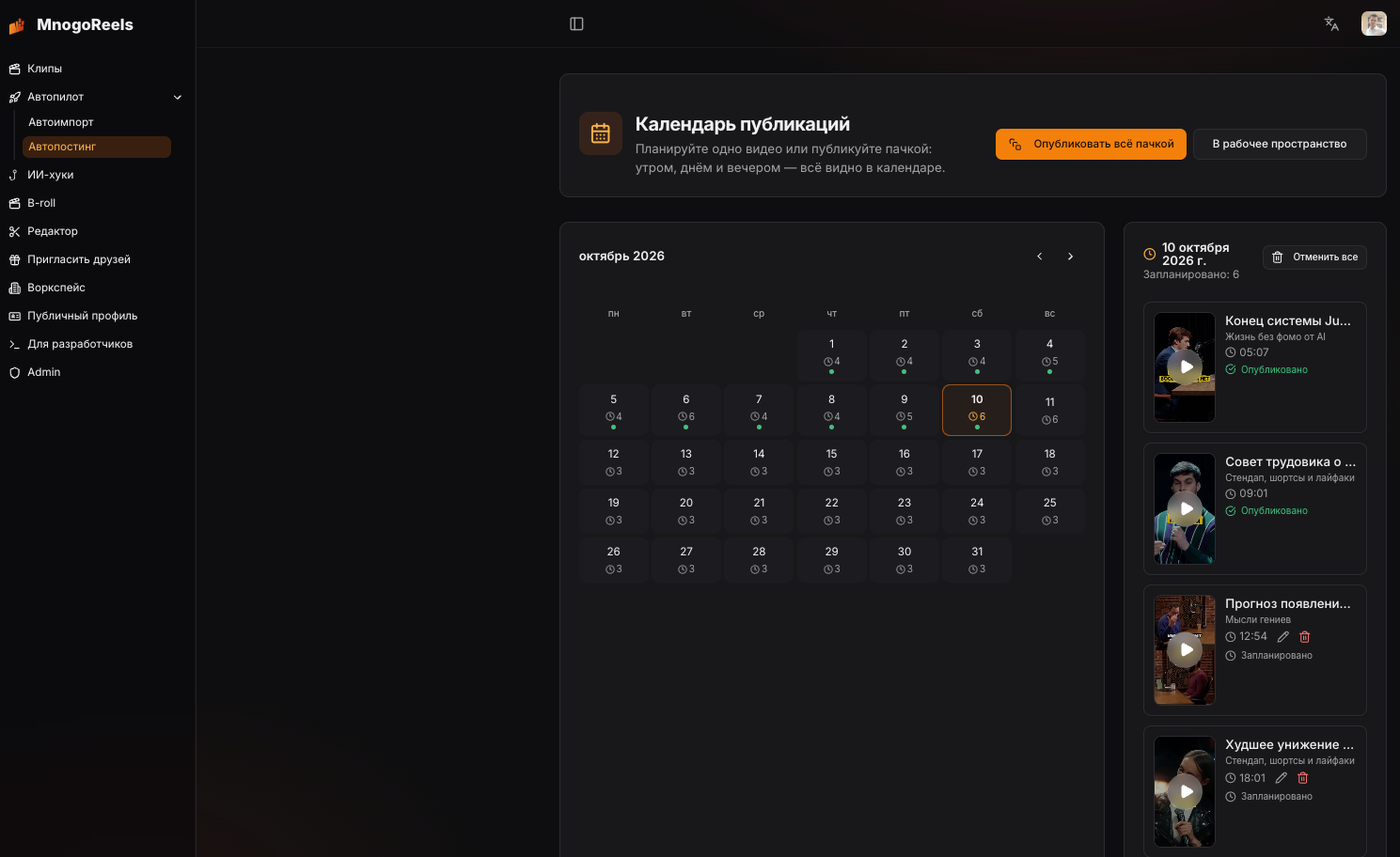Open the user avatar profile menu

pyautogui.click(x=1374, y=23)
